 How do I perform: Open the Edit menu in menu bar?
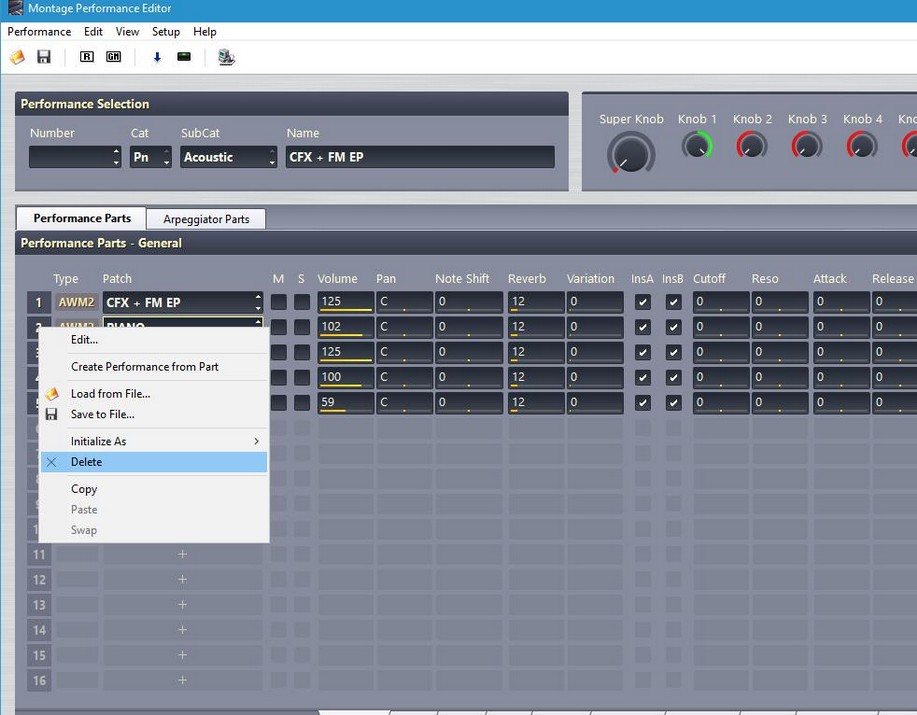[93, 32]
